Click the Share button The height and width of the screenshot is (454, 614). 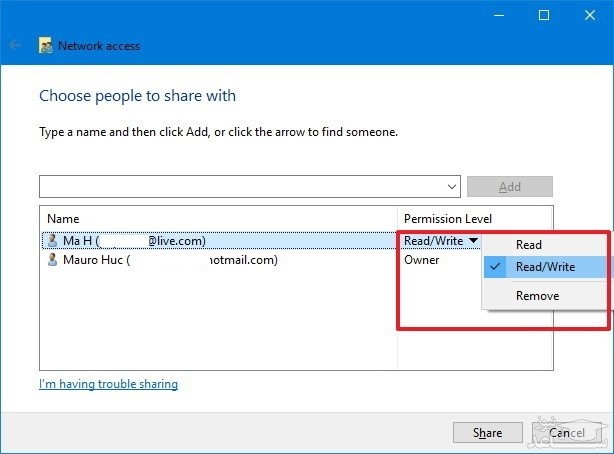point(487,433)
